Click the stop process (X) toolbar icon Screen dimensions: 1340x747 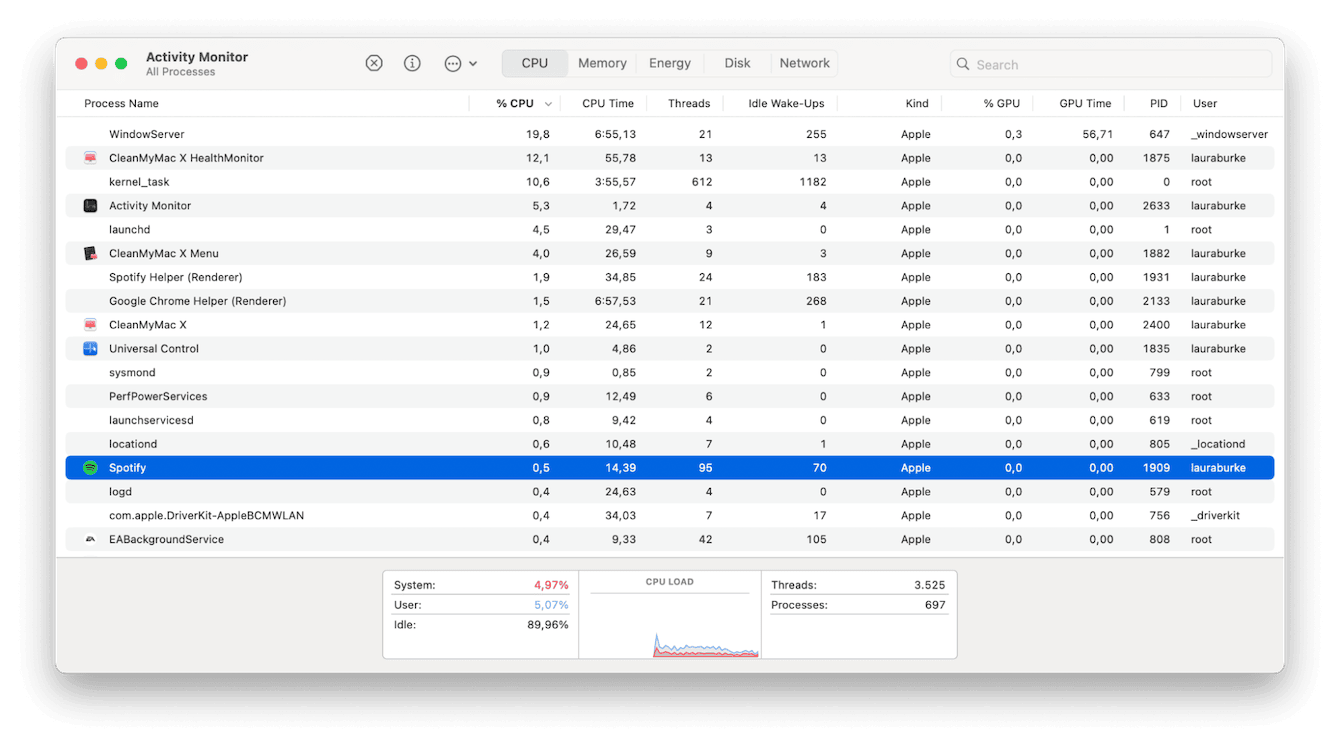374,63
